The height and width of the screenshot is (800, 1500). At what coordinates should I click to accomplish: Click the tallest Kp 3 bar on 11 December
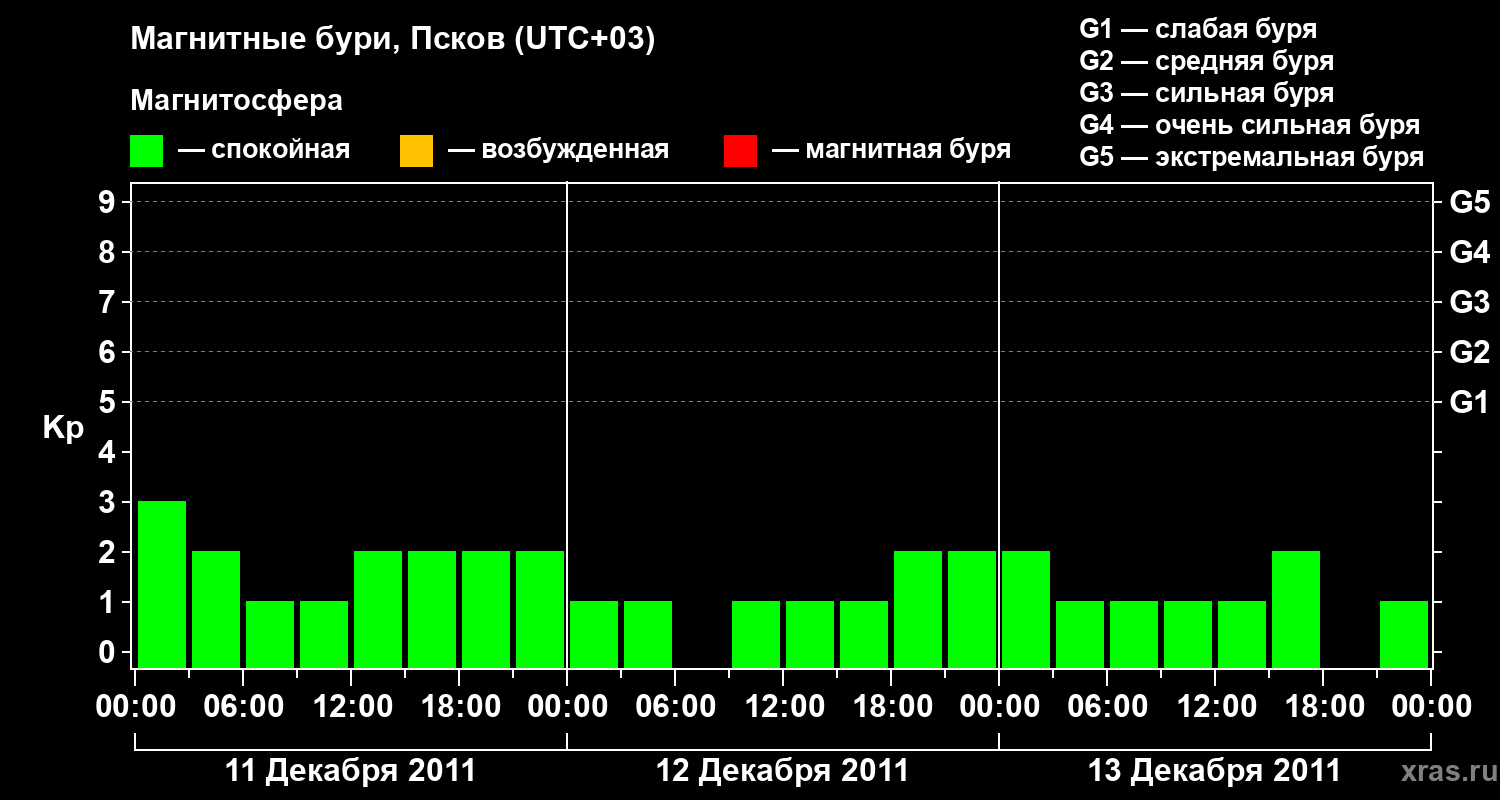click(x=162, y=584)
